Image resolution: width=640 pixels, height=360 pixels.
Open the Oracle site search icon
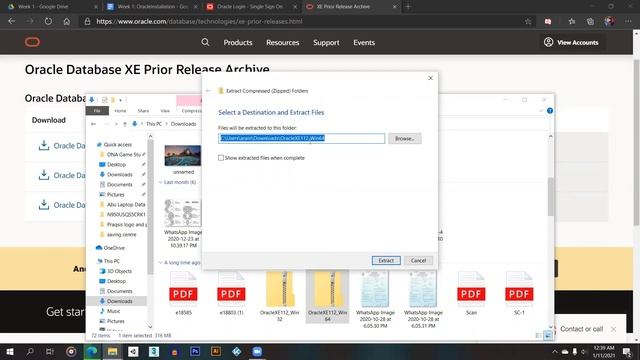coord(205,42)
